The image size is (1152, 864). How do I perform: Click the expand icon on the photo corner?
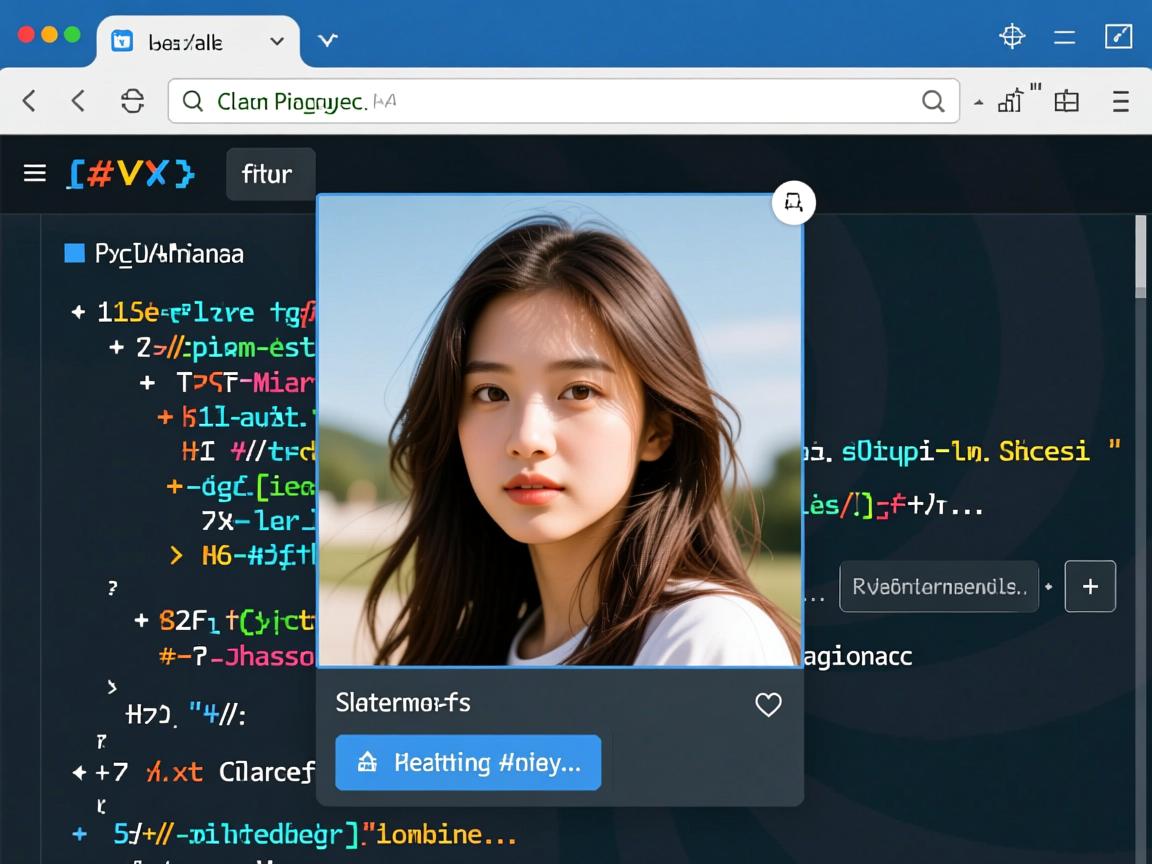794,203
